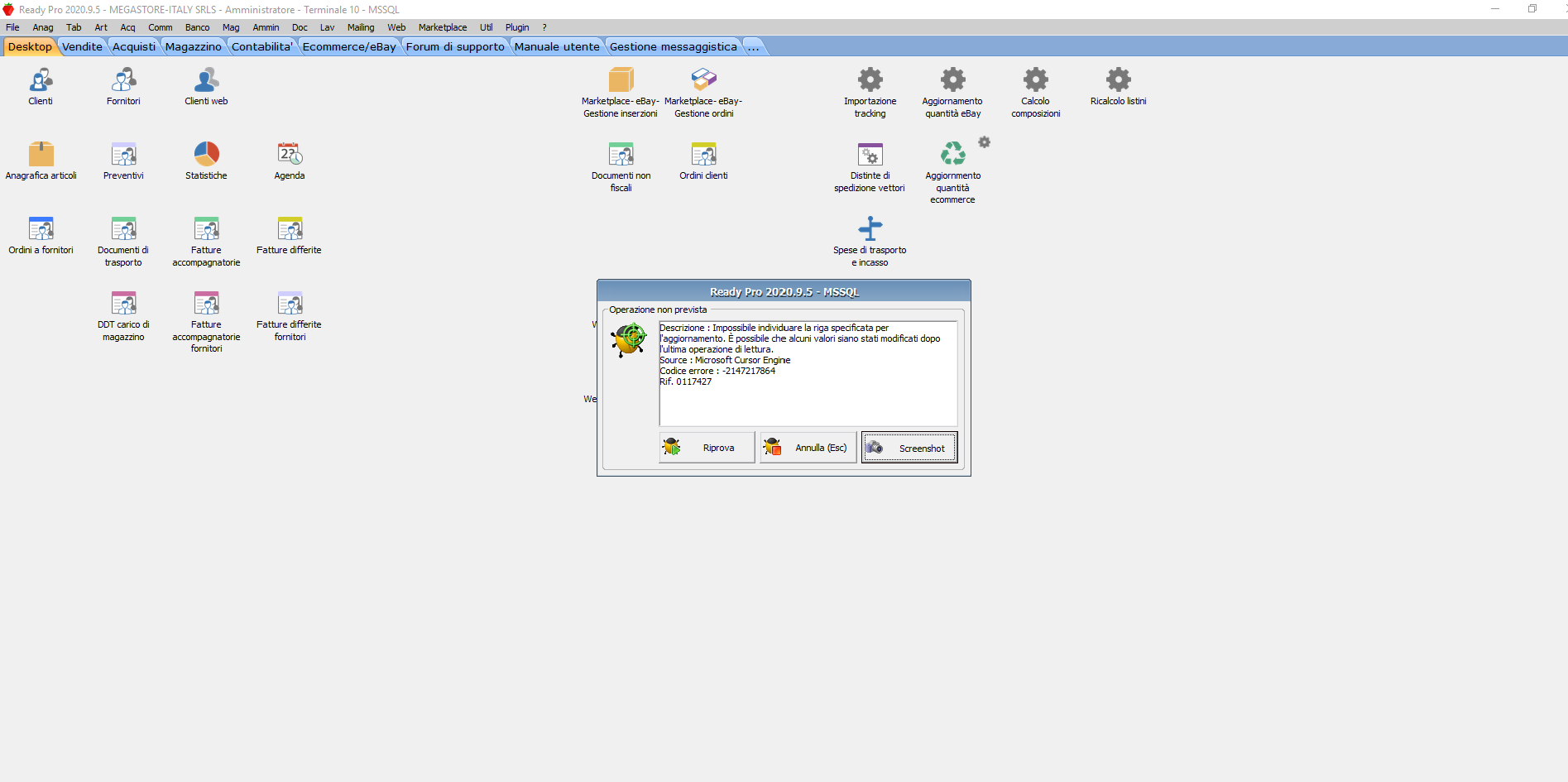
Task: Run Aggiornamento quantità eBay gear icon
Action: 953,80
